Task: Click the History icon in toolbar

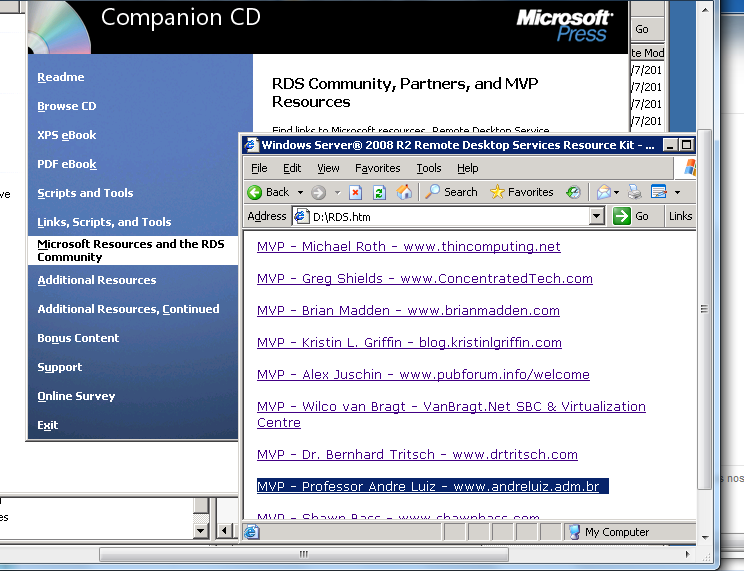Action: pos(573,192)
